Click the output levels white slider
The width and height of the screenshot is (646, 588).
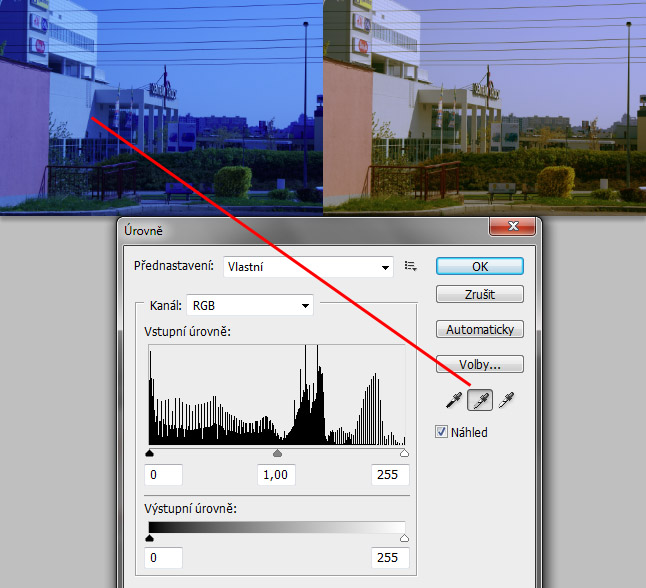tap(404, 538)
